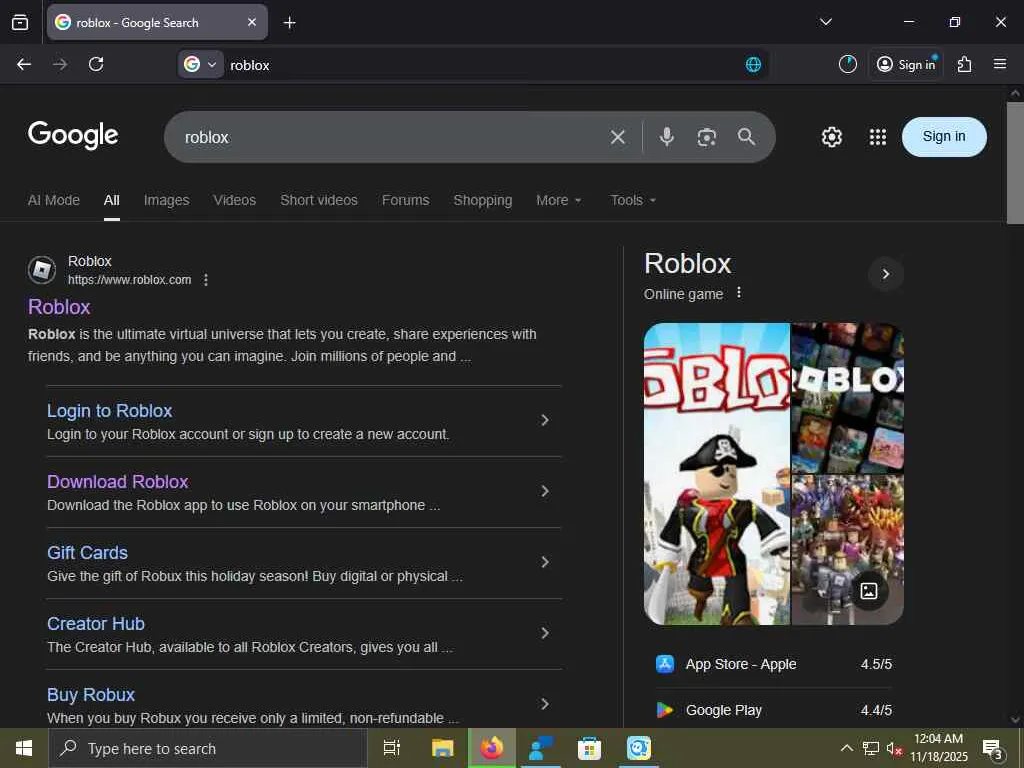
Task: Open more images icon on bottom-right thumbnail
Action: coord(869,591)
